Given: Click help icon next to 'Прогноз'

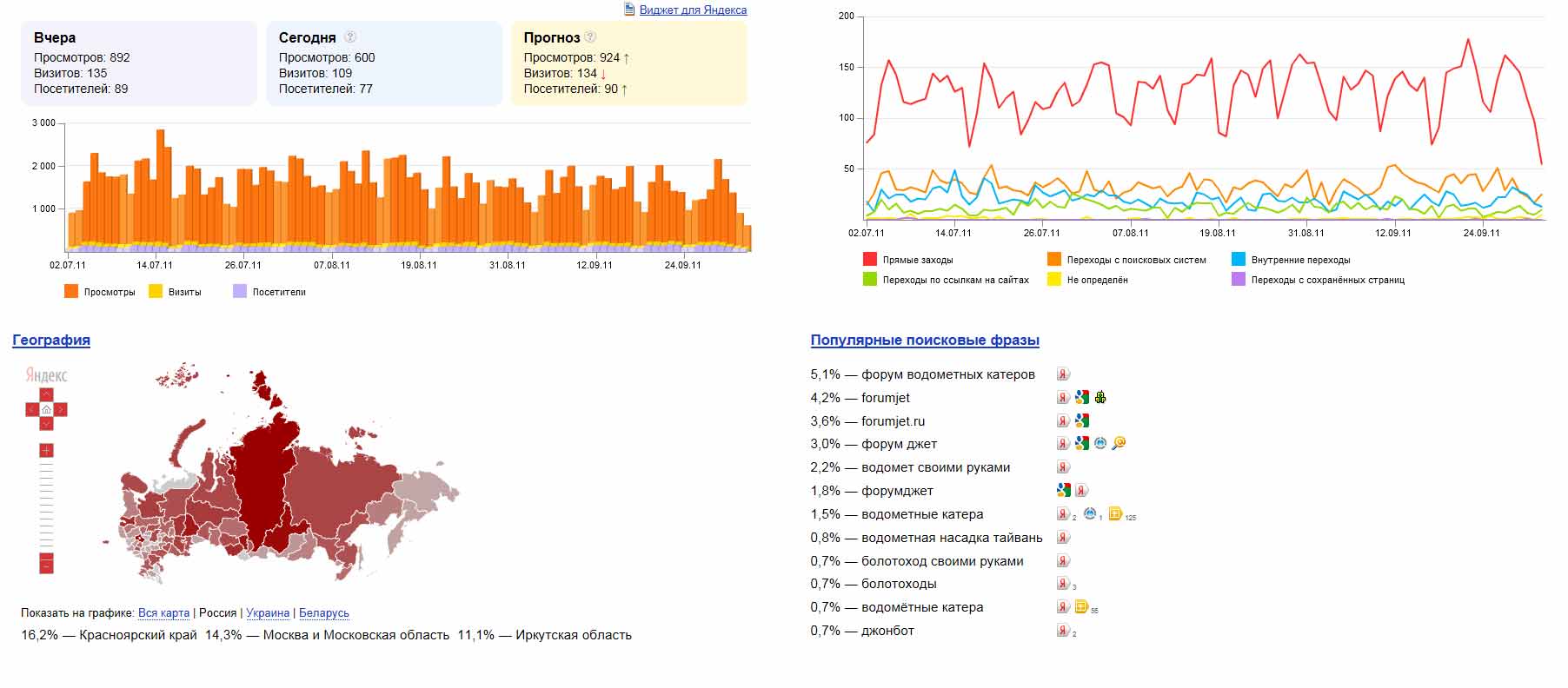Looking at the screenshot, I should pyautogui.click(x=590, y=37).
